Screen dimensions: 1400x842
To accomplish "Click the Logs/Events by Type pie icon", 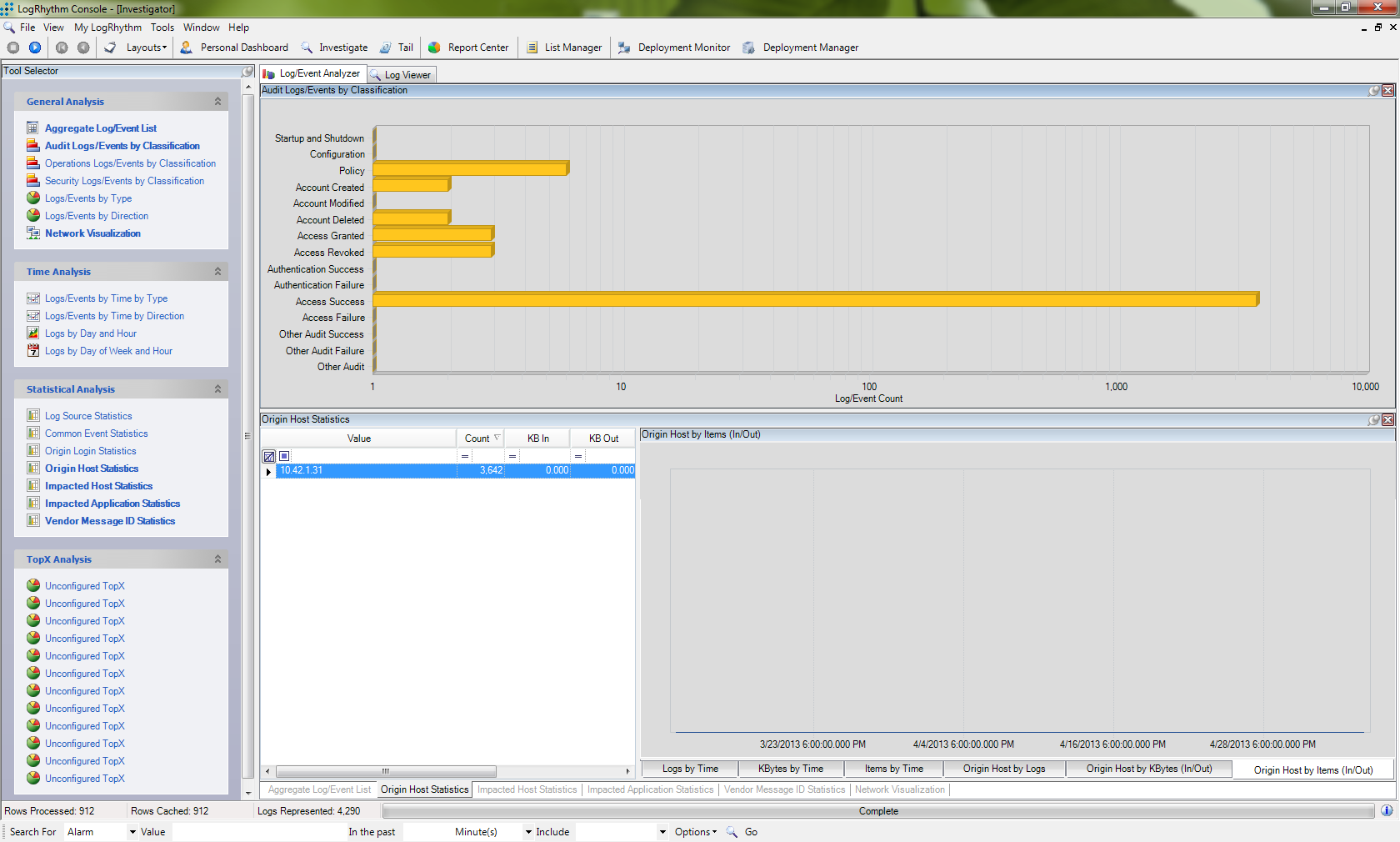I will point(33,198).
